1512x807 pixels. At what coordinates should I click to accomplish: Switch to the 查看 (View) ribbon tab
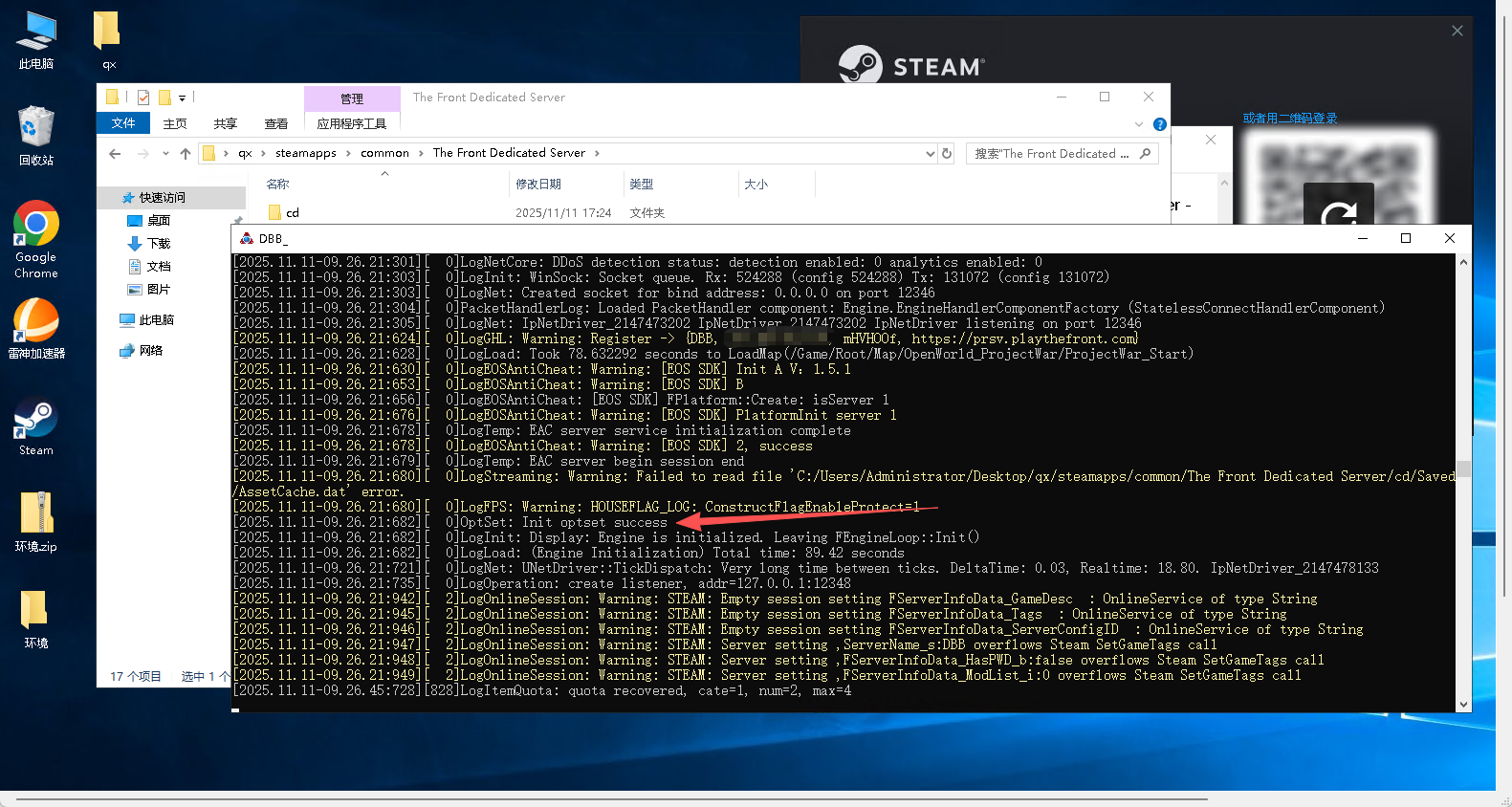click(276, 123)
